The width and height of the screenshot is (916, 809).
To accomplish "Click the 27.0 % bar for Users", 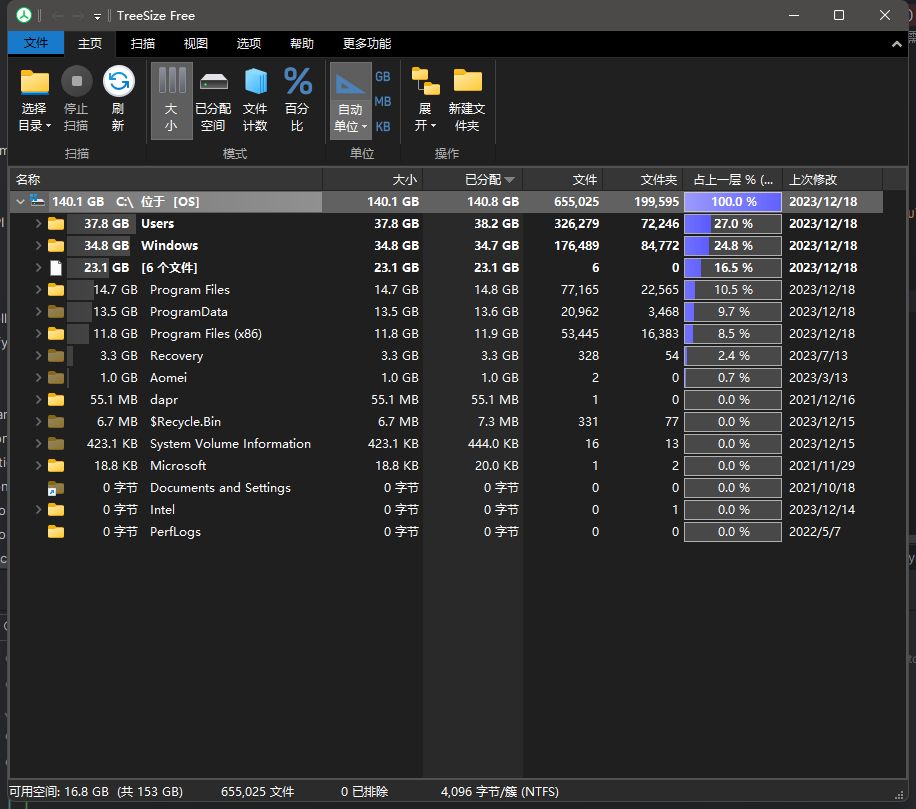I will click(733, 224).
